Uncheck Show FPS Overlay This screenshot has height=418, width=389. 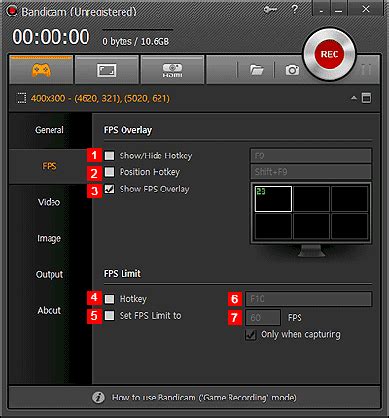[x=109, y=189]
